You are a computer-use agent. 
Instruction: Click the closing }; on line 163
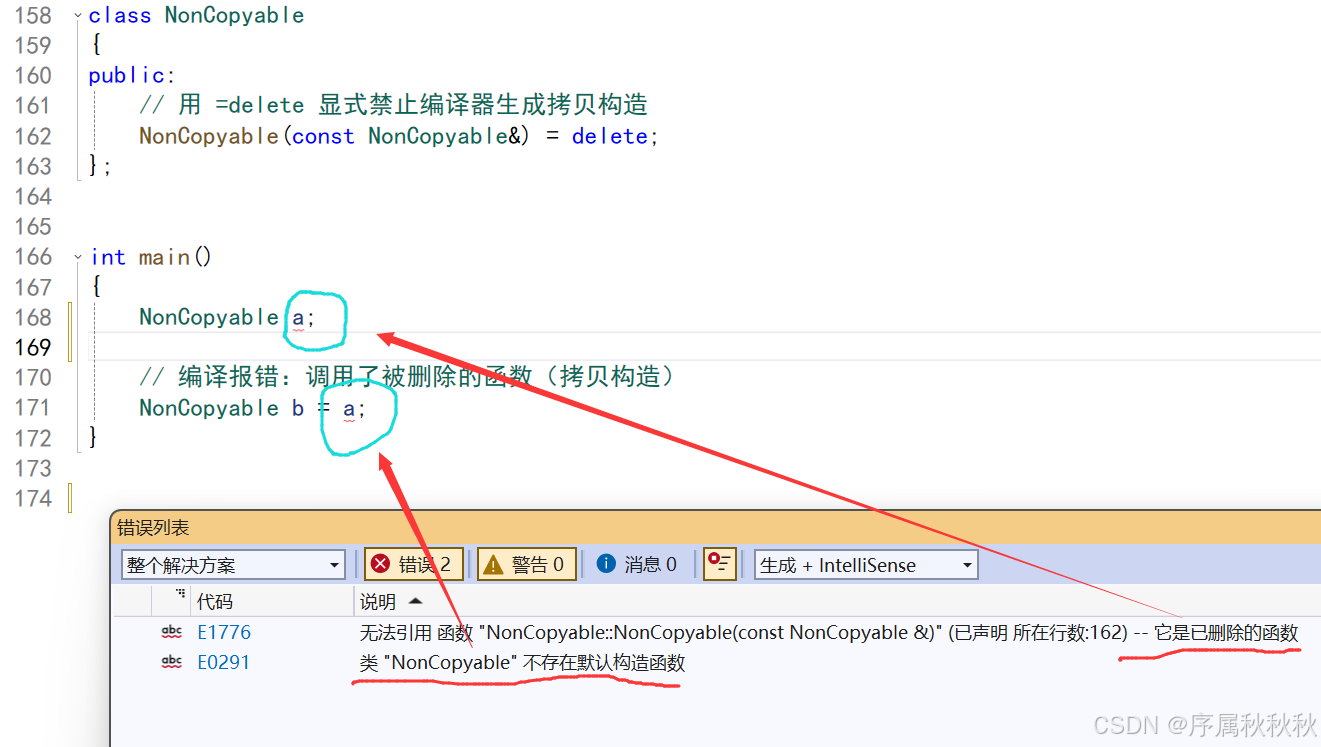[x=100, y=166]
